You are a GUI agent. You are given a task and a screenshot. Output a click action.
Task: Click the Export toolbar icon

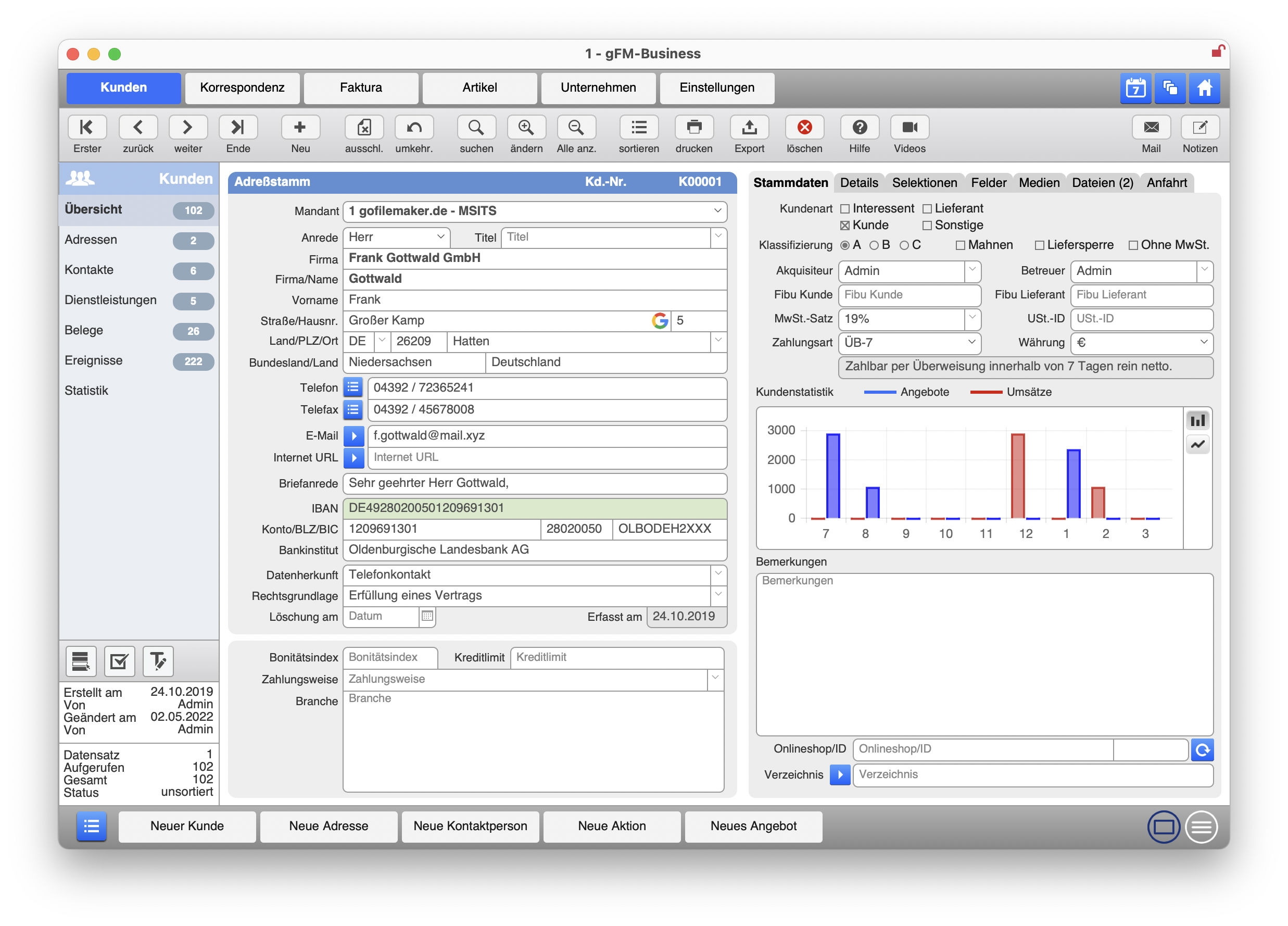click(749, 127)
